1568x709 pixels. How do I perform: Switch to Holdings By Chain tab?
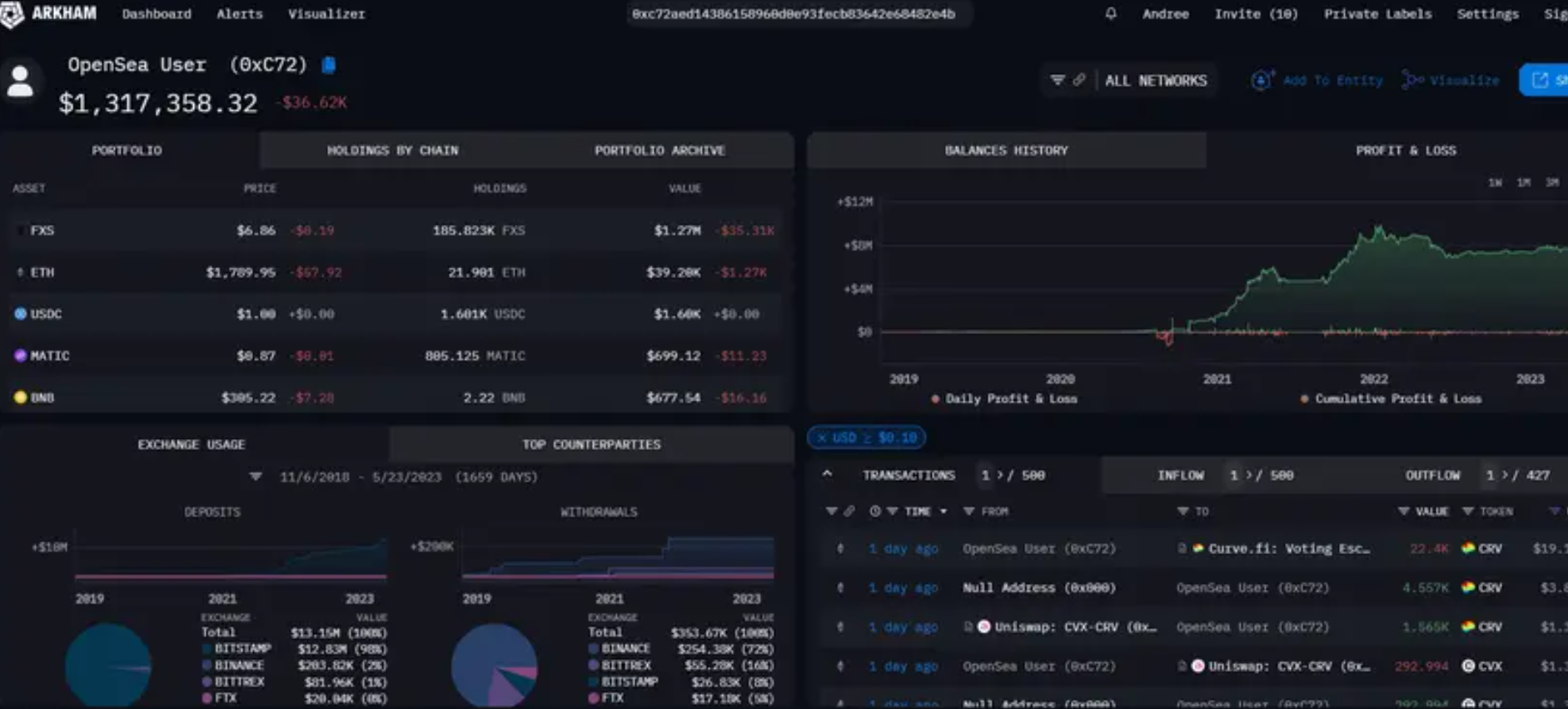click(392, 151)
